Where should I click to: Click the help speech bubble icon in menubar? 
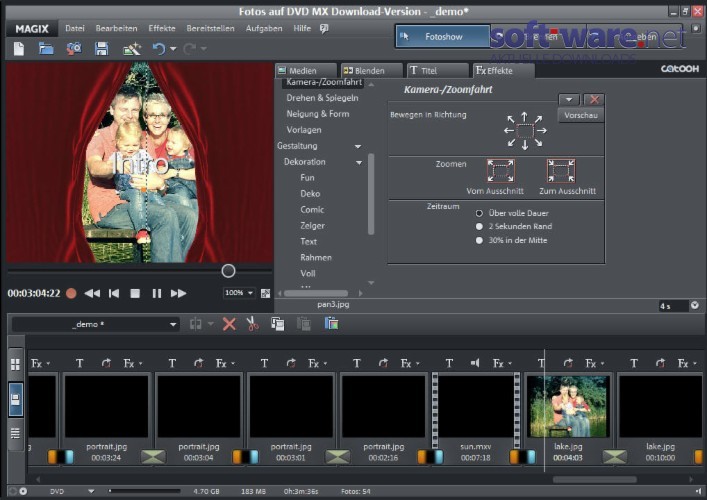(x=324, y=28)
